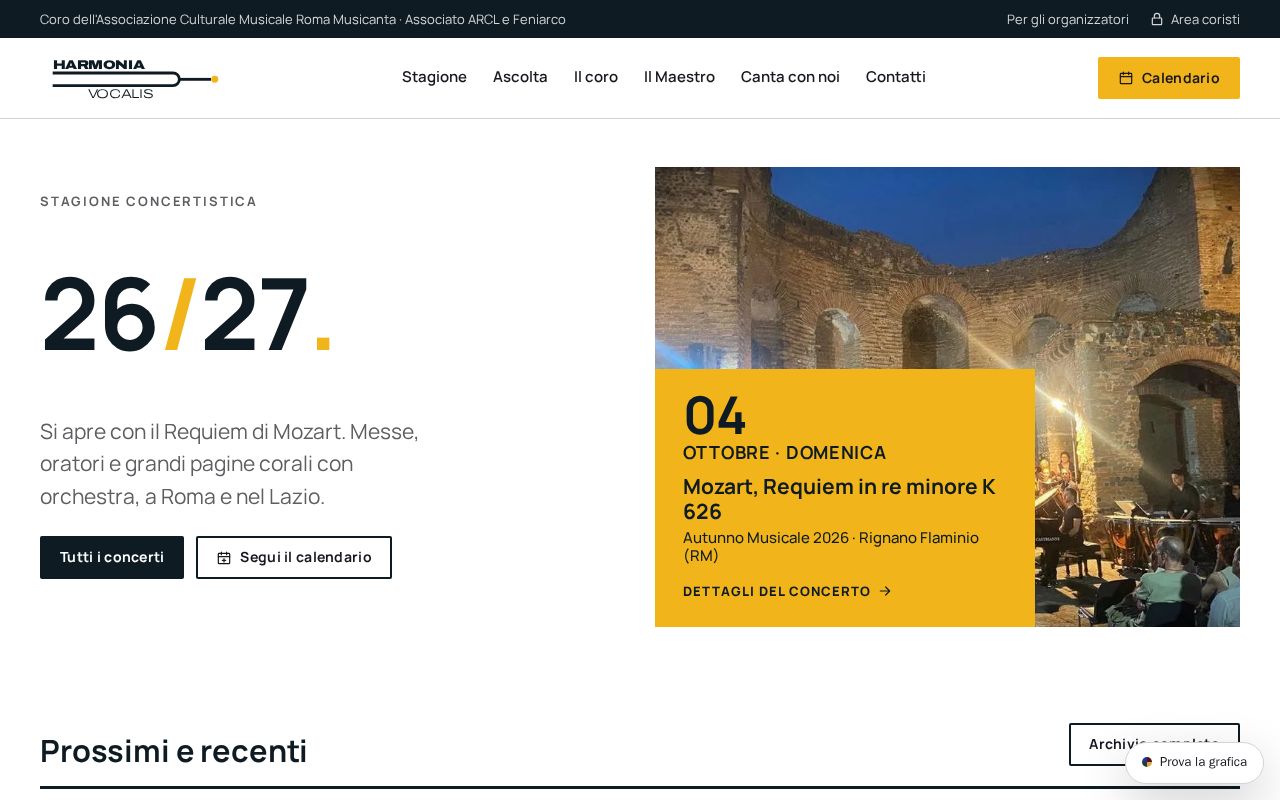Click the Stagione concertistica label
This screenshot has height=800, width=1280.
coord(149,201)
